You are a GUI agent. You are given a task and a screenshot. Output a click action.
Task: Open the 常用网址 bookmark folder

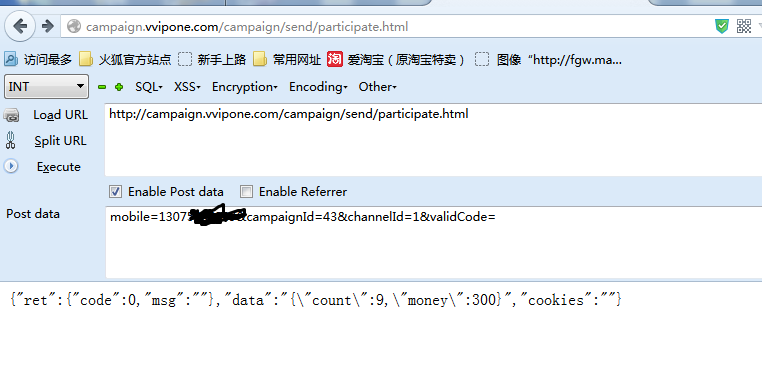pos(287,60)
